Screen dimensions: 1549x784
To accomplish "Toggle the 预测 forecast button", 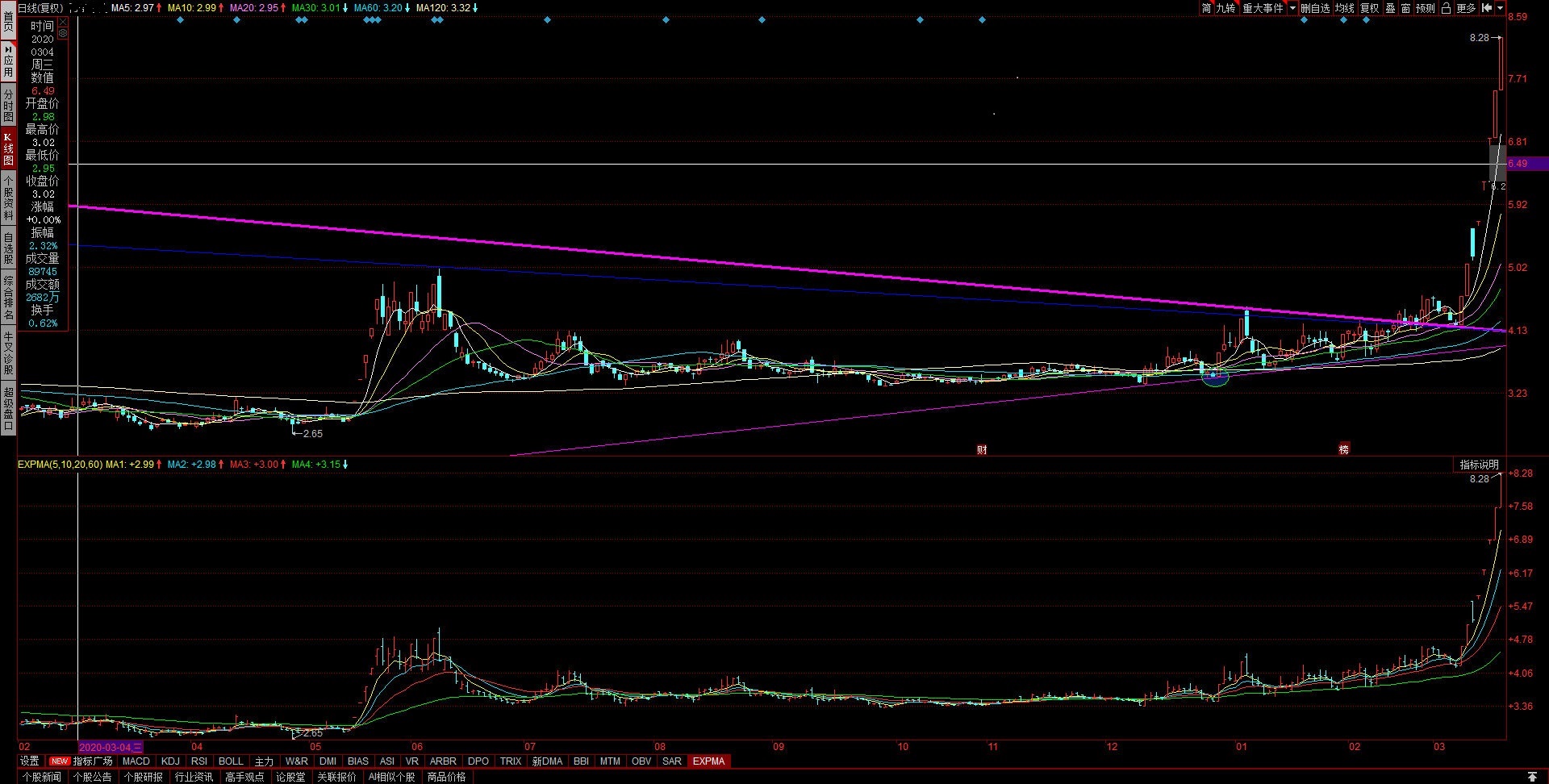I will pos(1426,8).
